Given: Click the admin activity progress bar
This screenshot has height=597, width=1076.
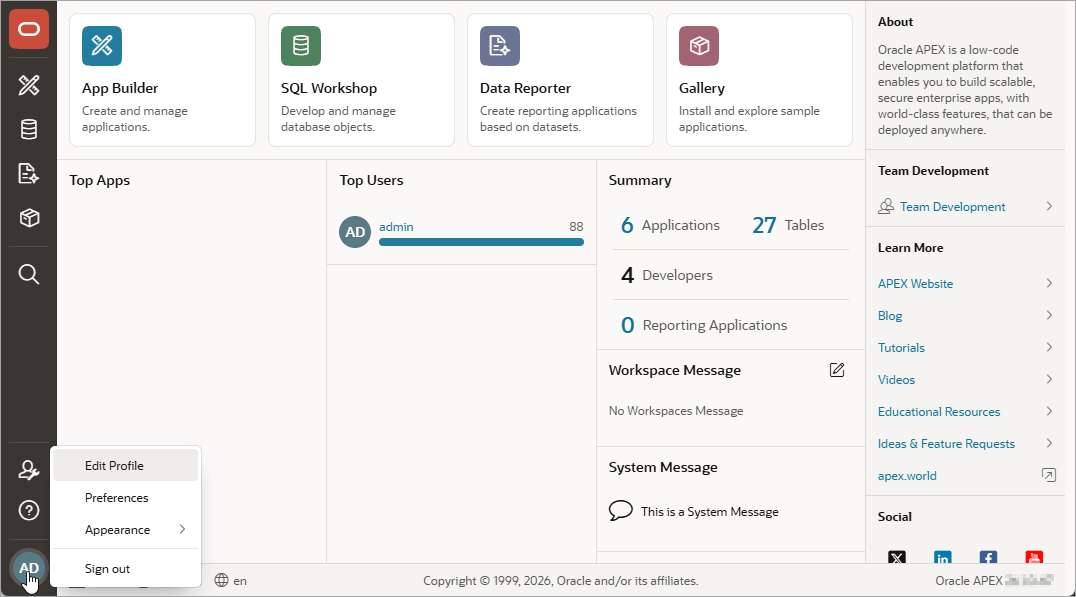Looking at the screenshot, I should click(481, 242).
